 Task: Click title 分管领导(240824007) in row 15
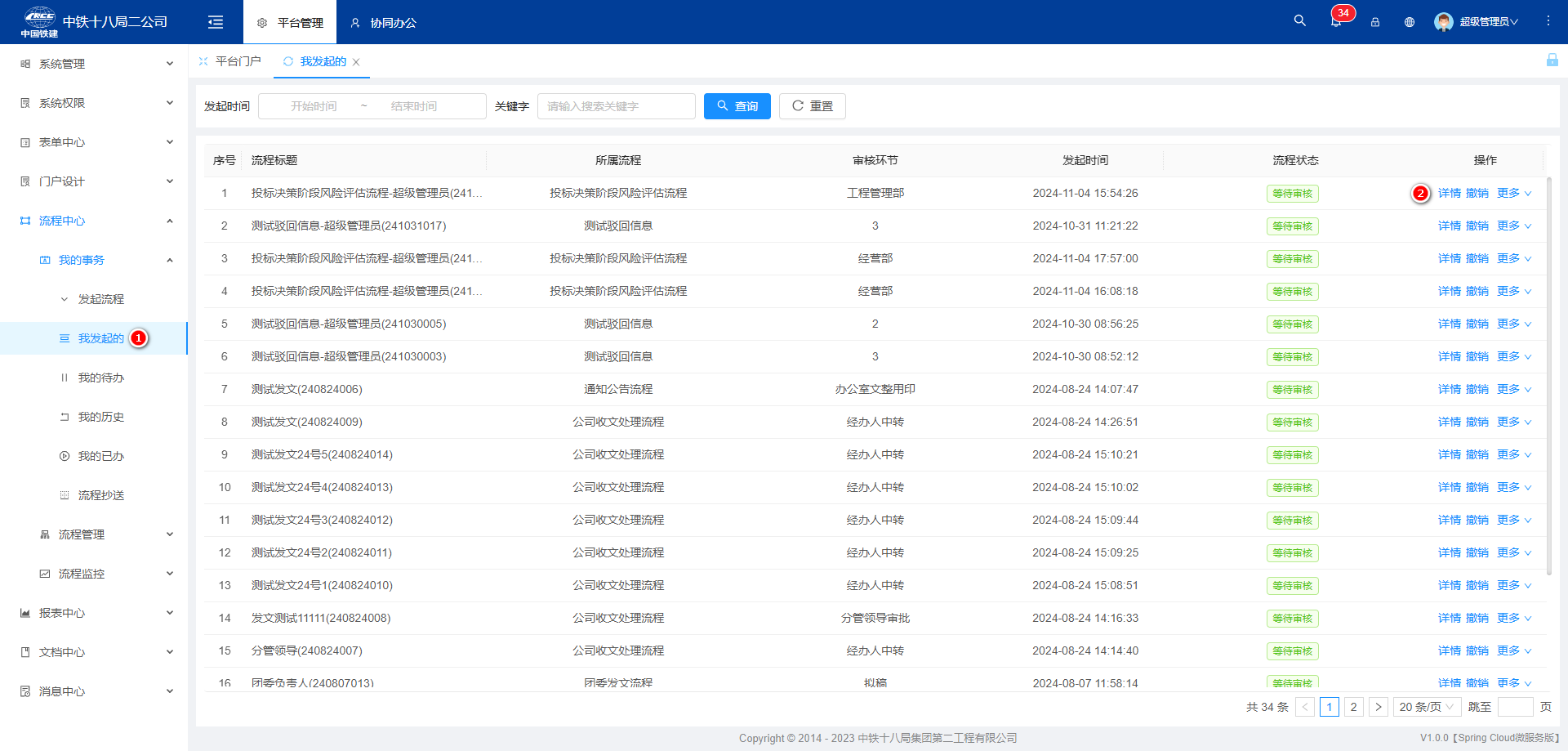[x=307, y=650]
